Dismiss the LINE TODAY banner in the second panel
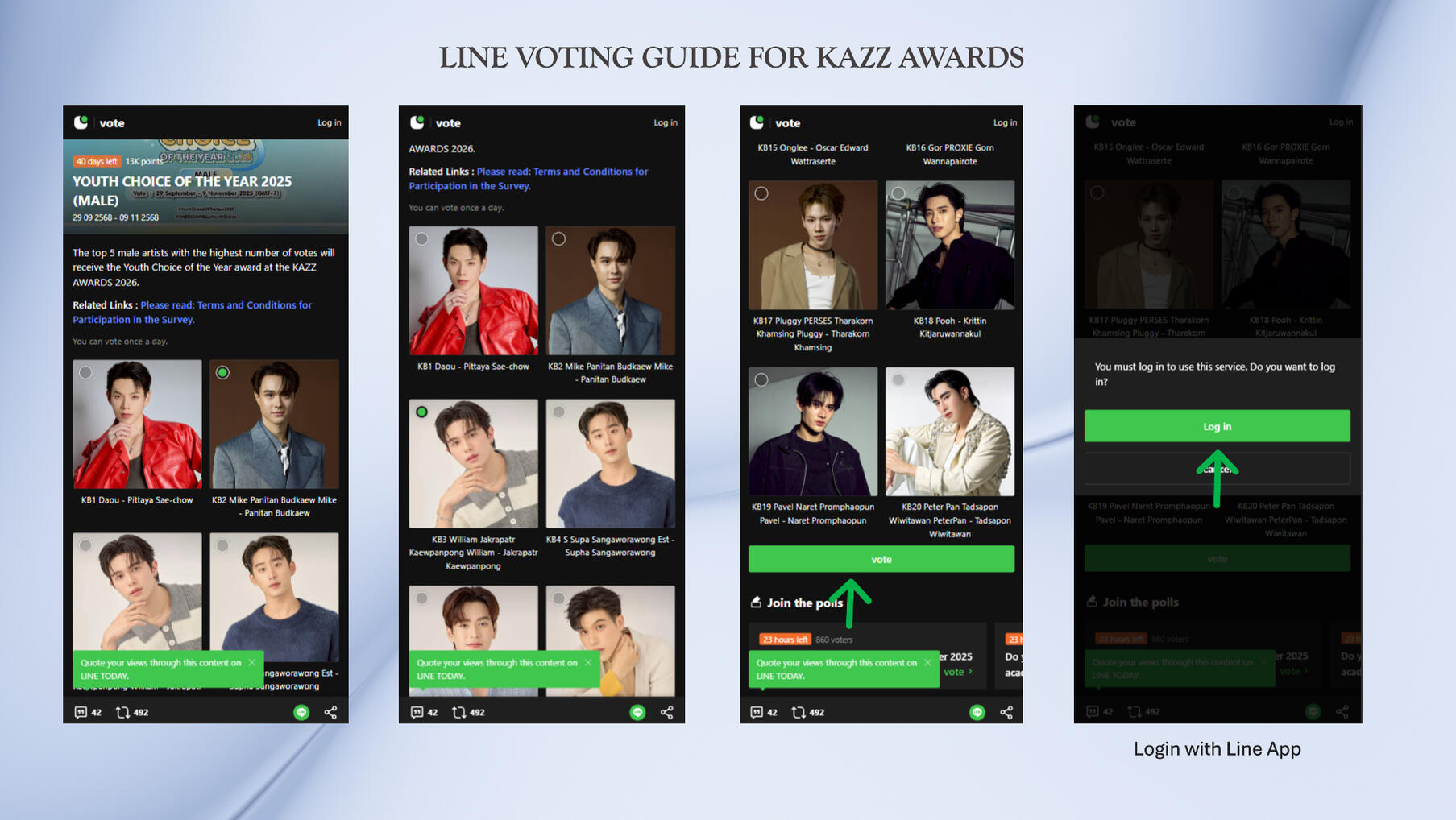The height and width of the screenshot is (820, 1456). [x=588, y=662]
